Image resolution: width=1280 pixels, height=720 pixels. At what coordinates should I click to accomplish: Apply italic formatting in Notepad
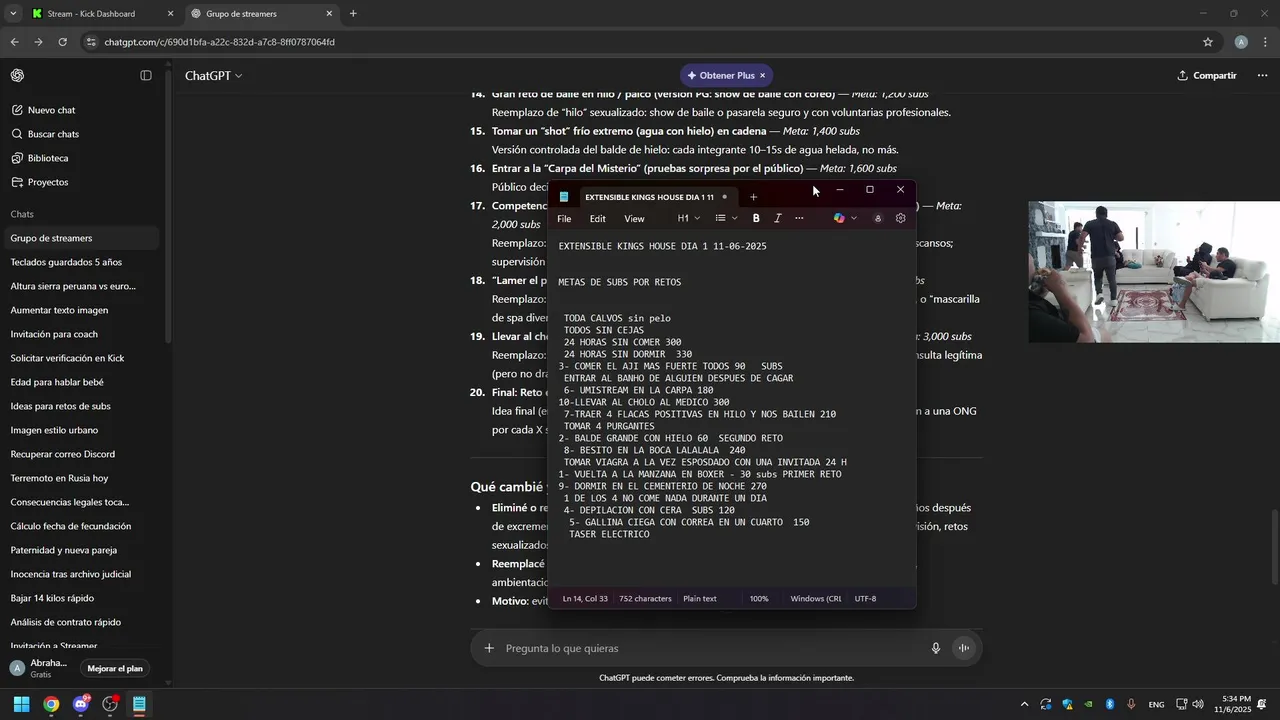[x=777, y=218]
